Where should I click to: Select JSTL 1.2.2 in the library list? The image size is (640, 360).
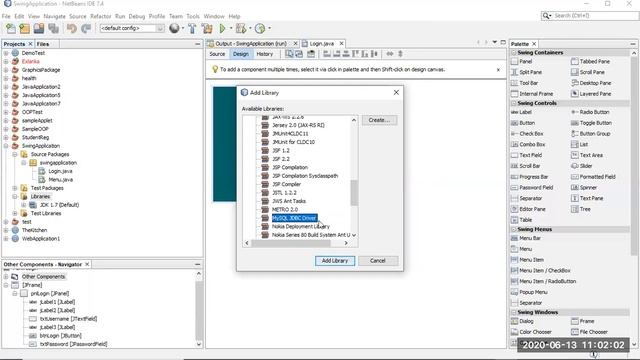pyautogui.click(x=284, y=193)
